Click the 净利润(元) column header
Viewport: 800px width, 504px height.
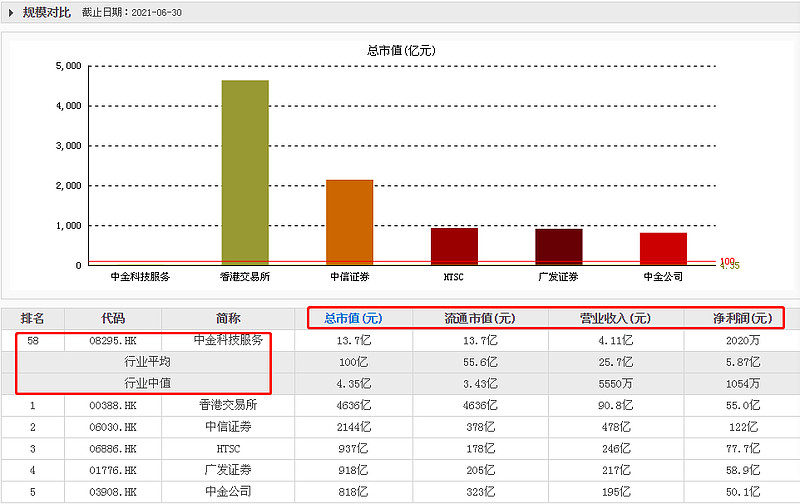click(743, 318)
